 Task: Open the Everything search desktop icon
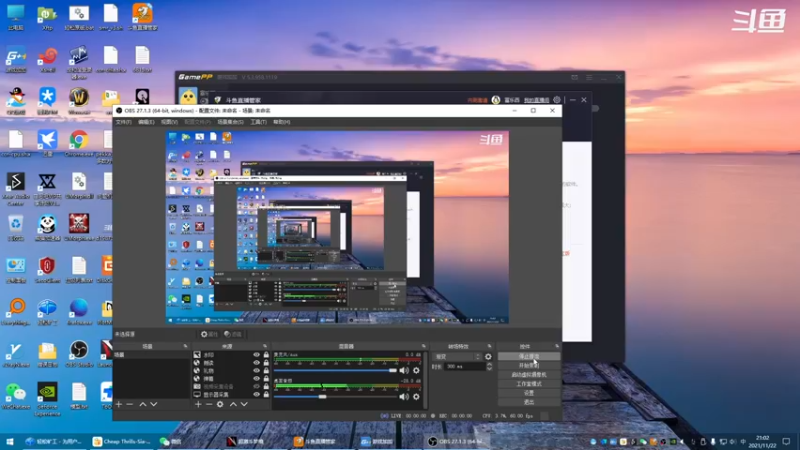click(x=15, y=311)
